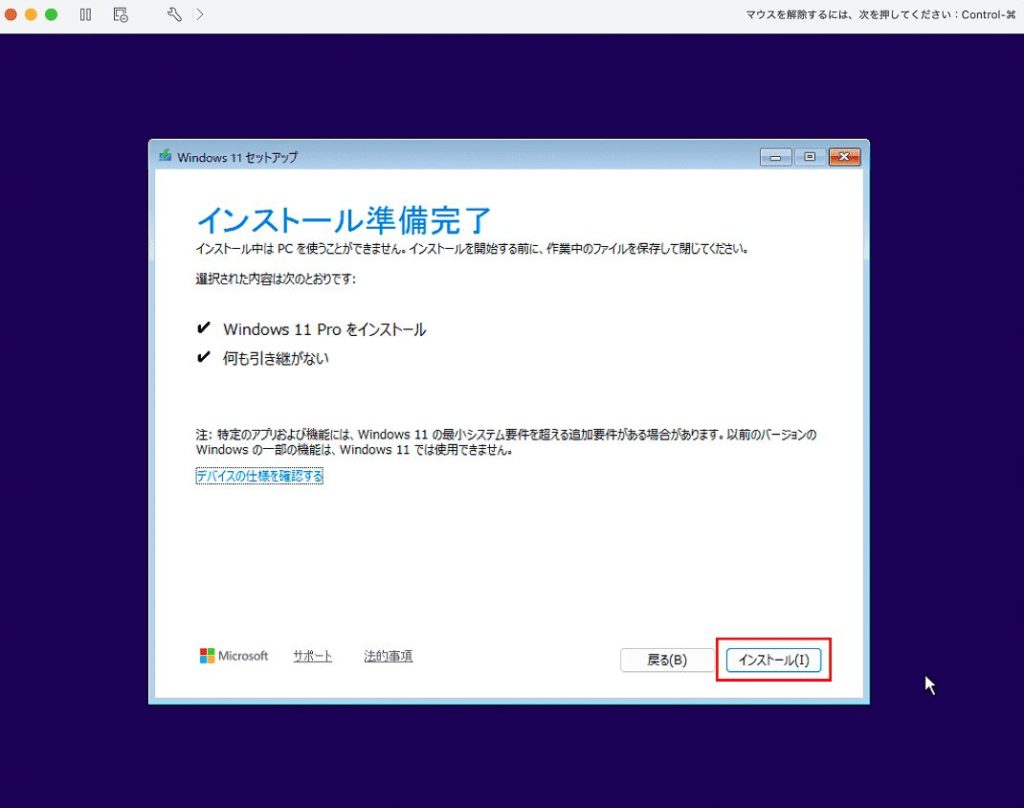Image resolution: width=1024 pixels, height=808 pixels.
Task: Close the VM window with the red button
Action: point(10,14)
